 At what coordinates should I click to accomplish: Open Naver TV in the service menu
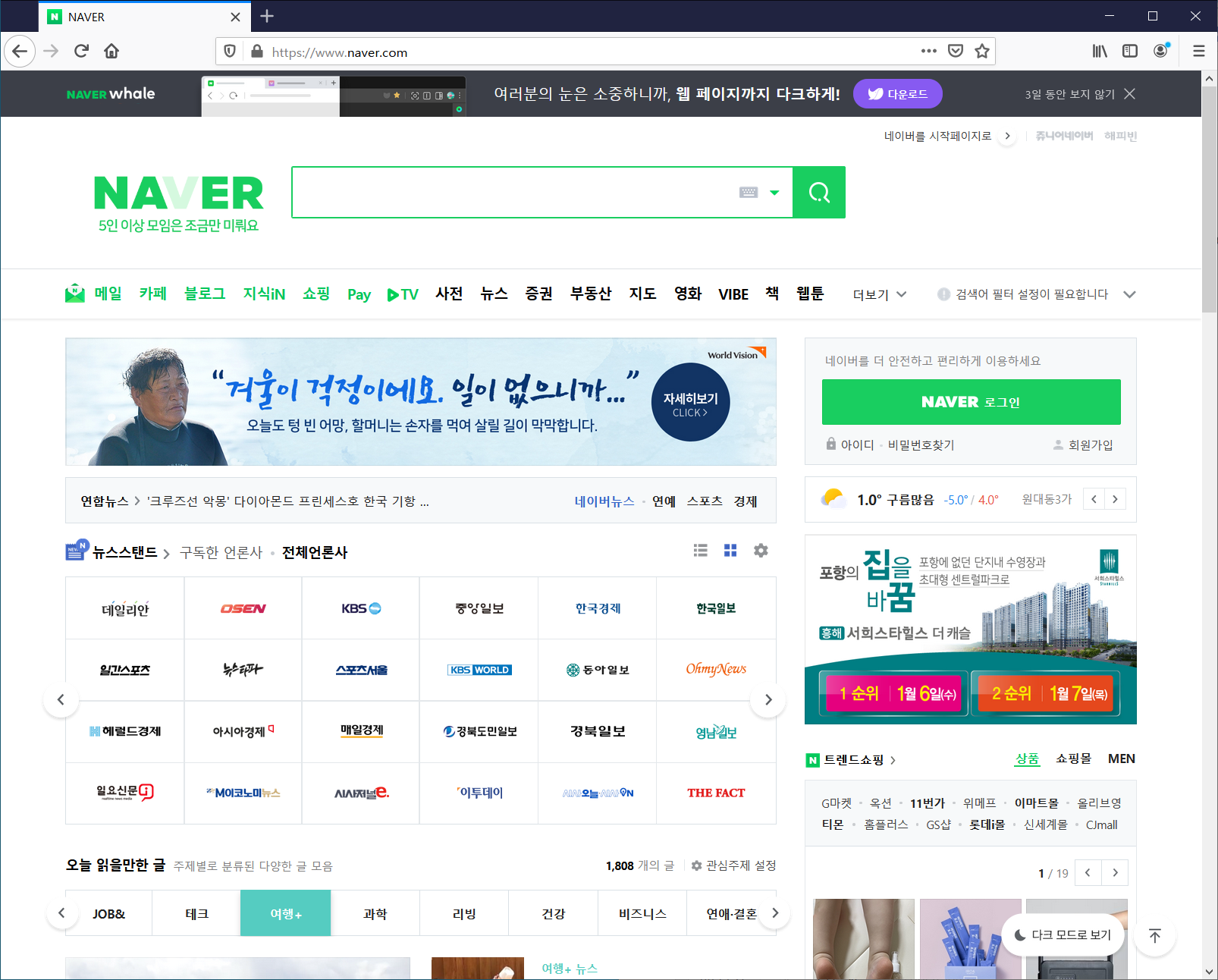[x=403, y=294]
